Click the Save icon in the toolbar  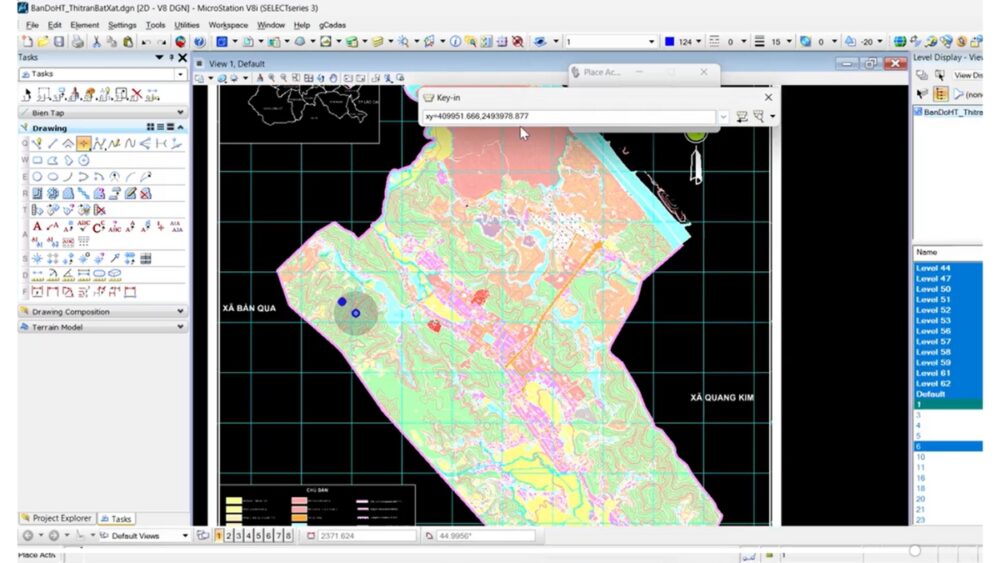click(59, 42)
